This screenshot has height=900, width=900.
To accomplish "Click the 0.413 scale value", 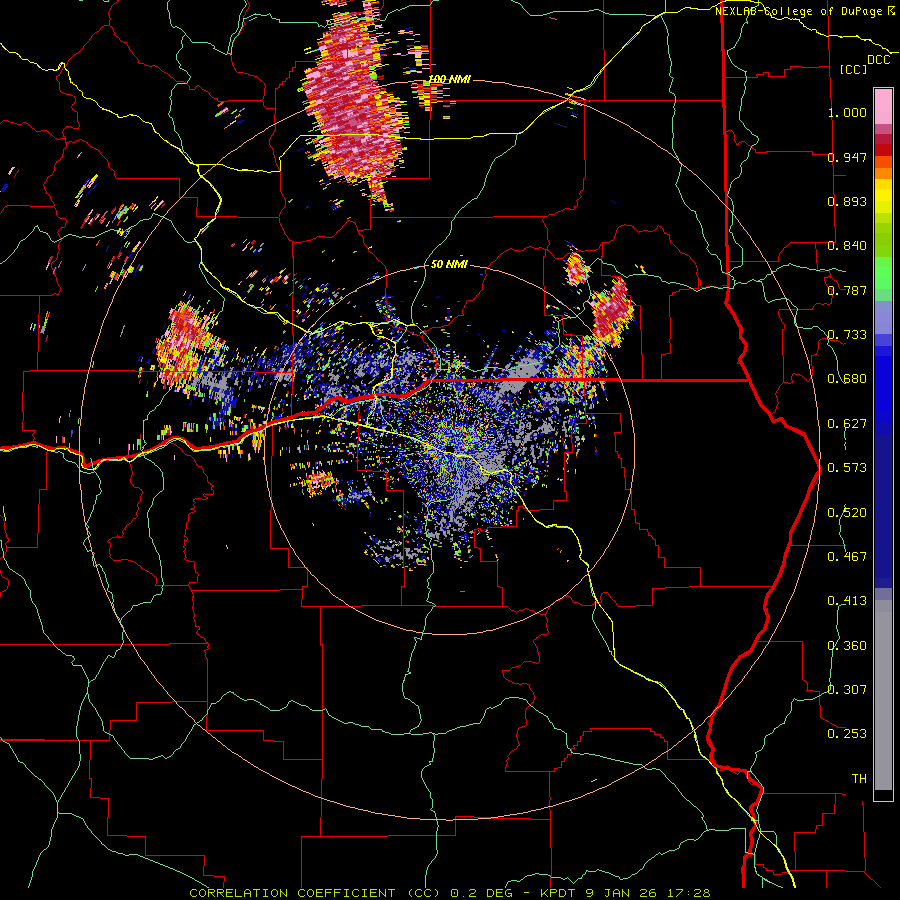I will point(847,601).
